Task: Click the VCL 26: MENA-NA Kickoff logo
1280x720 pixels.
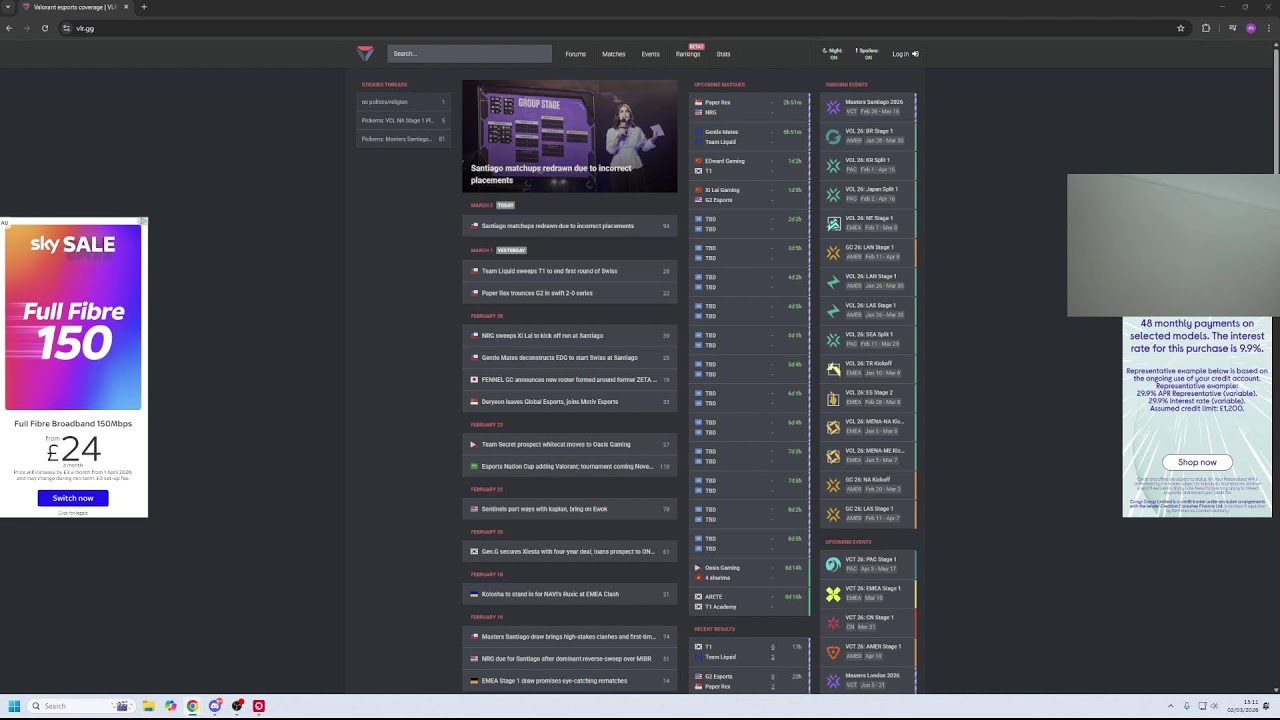Action: tap(833, 426)
